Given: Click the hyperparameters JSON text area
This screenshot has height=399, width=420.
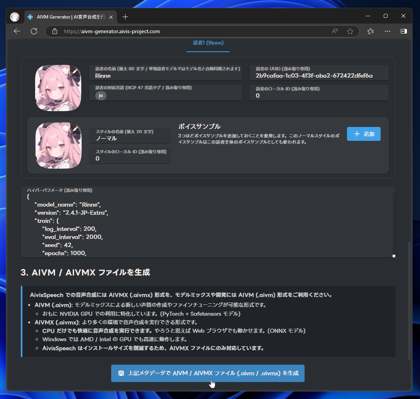Looking at the screenshot, I should [x=208, y=222].
